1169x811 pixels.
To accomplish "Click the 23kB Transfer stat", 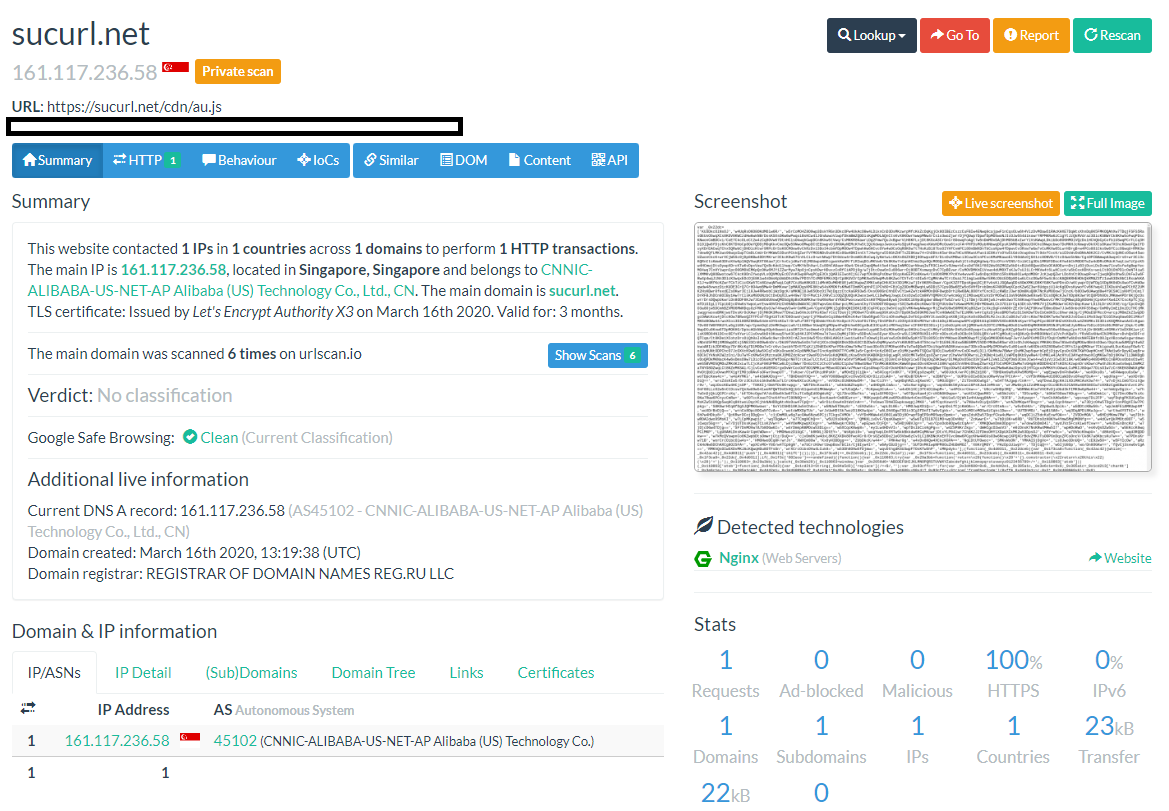I will coord(1109,739).
